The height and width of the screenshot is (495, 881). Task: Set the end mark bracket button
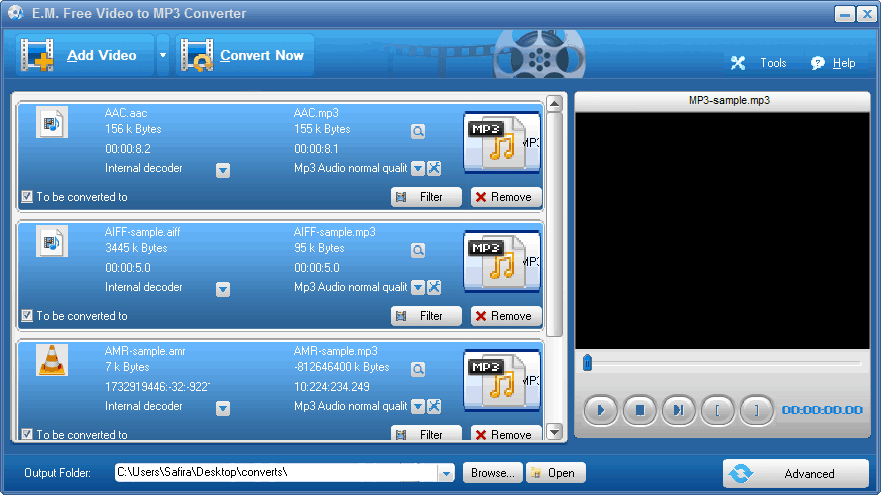click(x=756, y=410)
